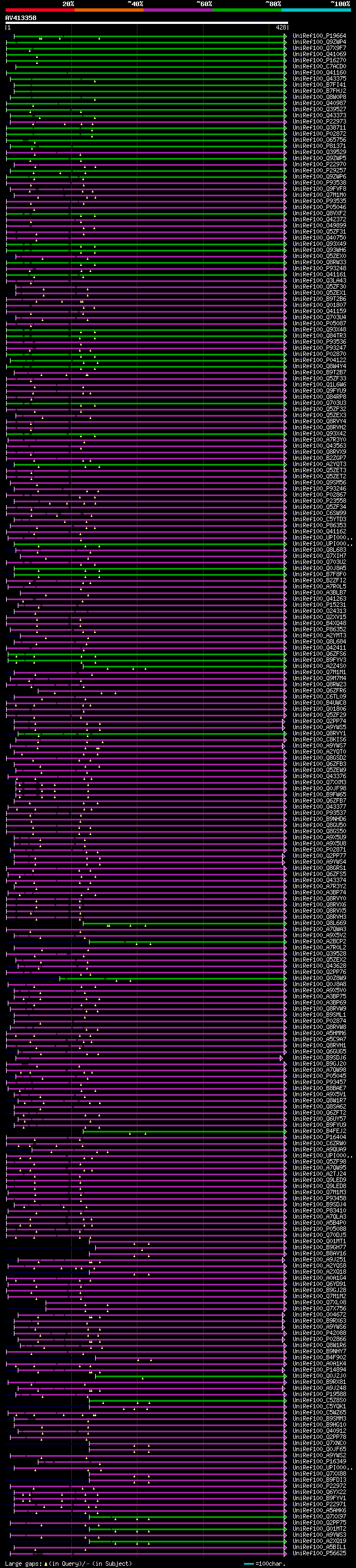The image size is (356, 1568).
Task: Select the UniRef100_Q43376 label
Action: click(319, 776)
